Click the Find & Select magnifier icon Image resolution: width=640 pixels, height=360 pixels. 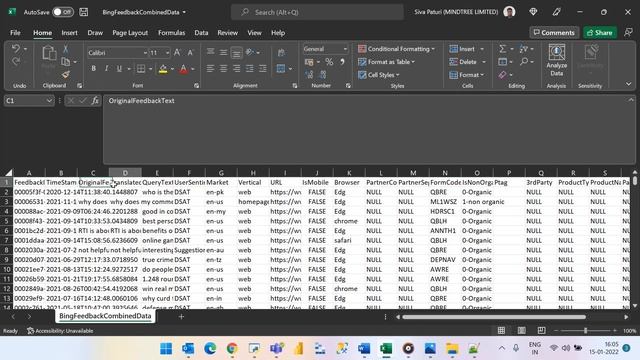[524, 62]
